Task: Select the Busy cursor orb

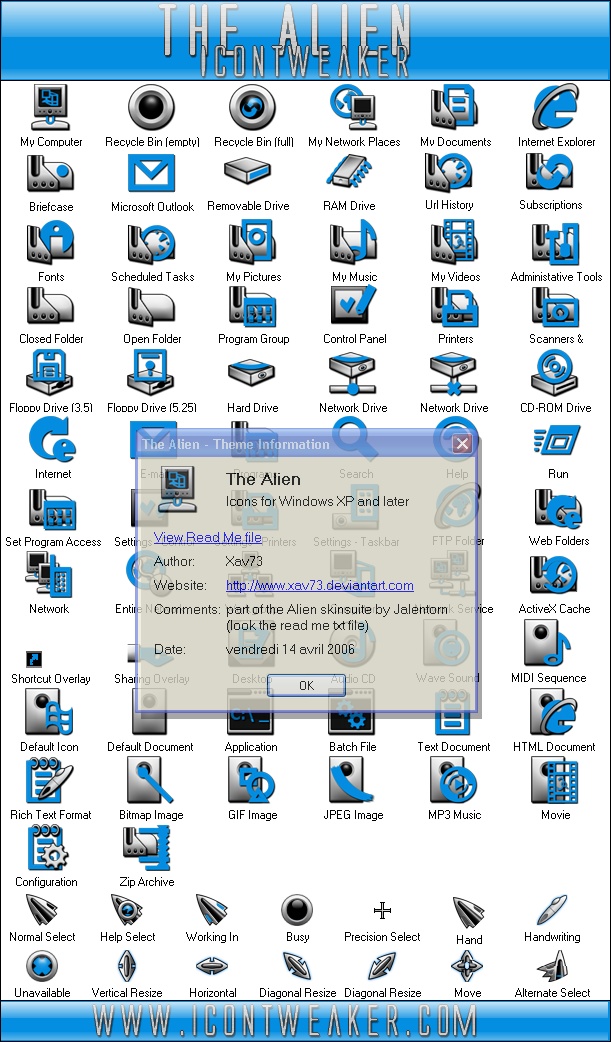Action: coord(297,910)
